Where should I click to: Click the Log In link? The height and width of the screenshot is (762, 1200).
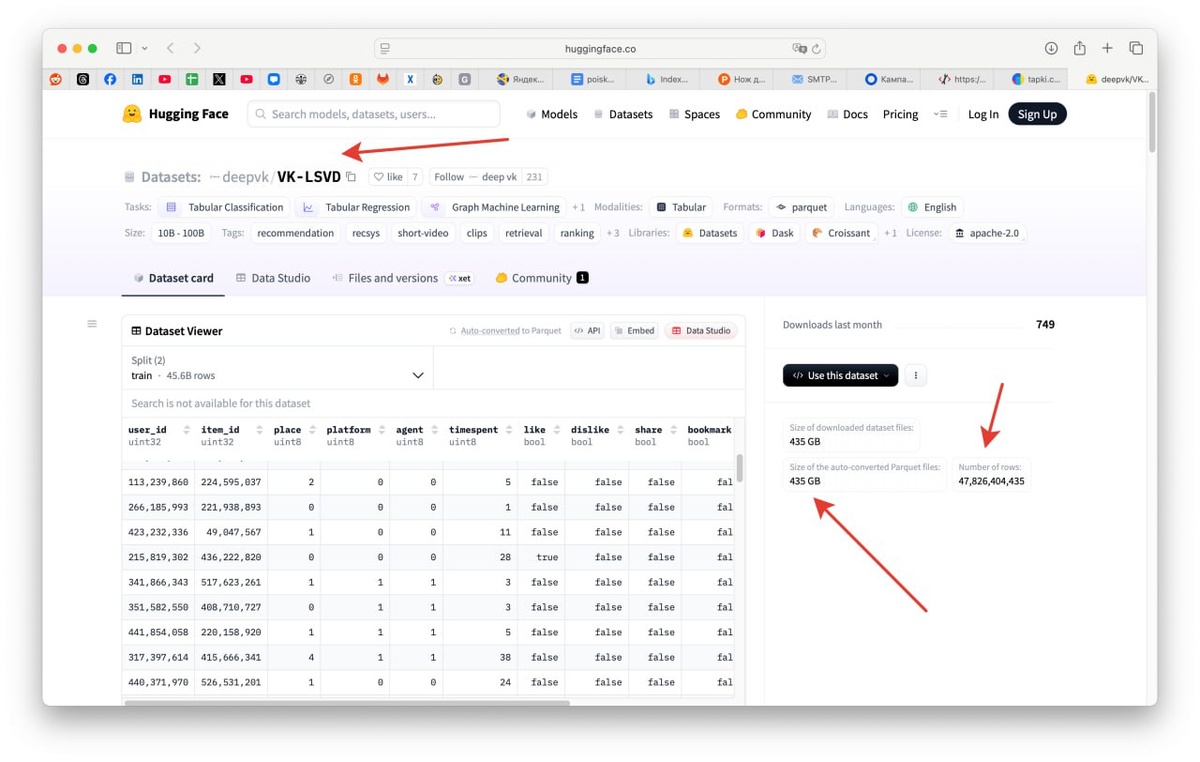pyautogui.click(x=983, y=114)
